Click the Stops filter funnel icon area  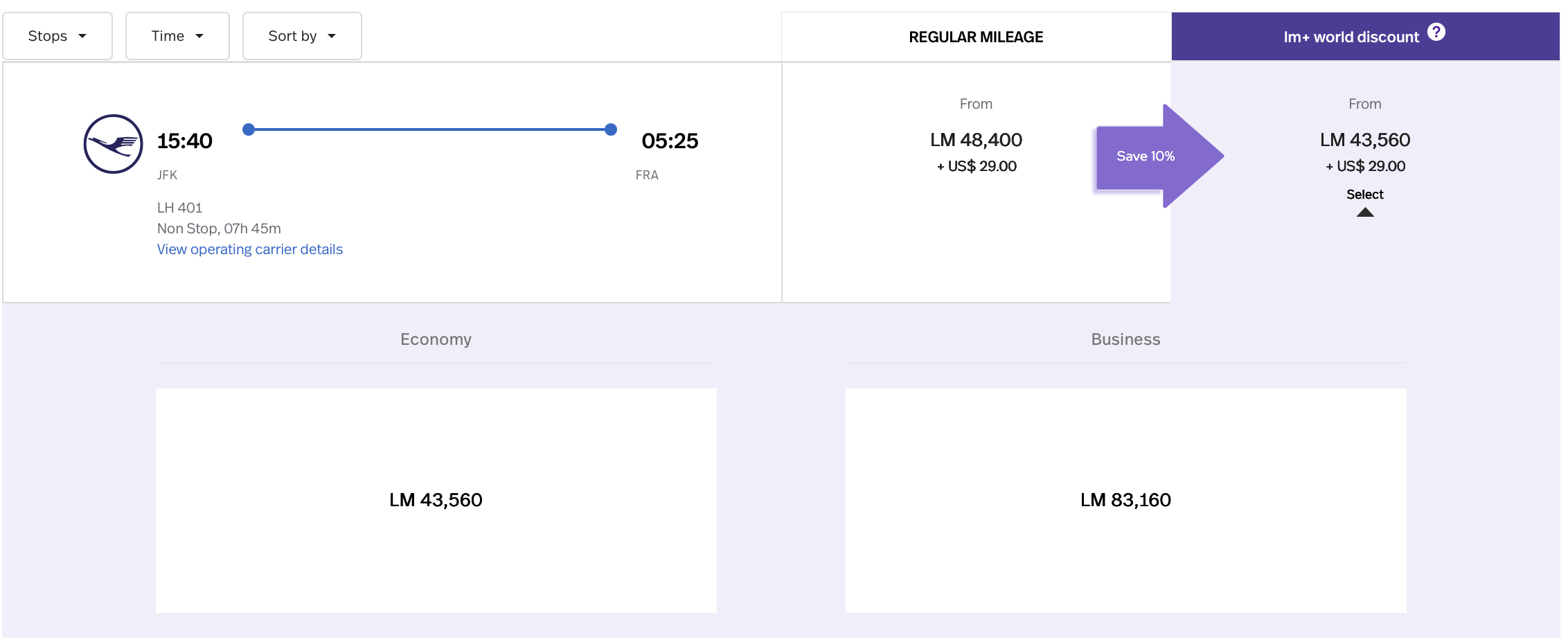[x=84, y=35]
